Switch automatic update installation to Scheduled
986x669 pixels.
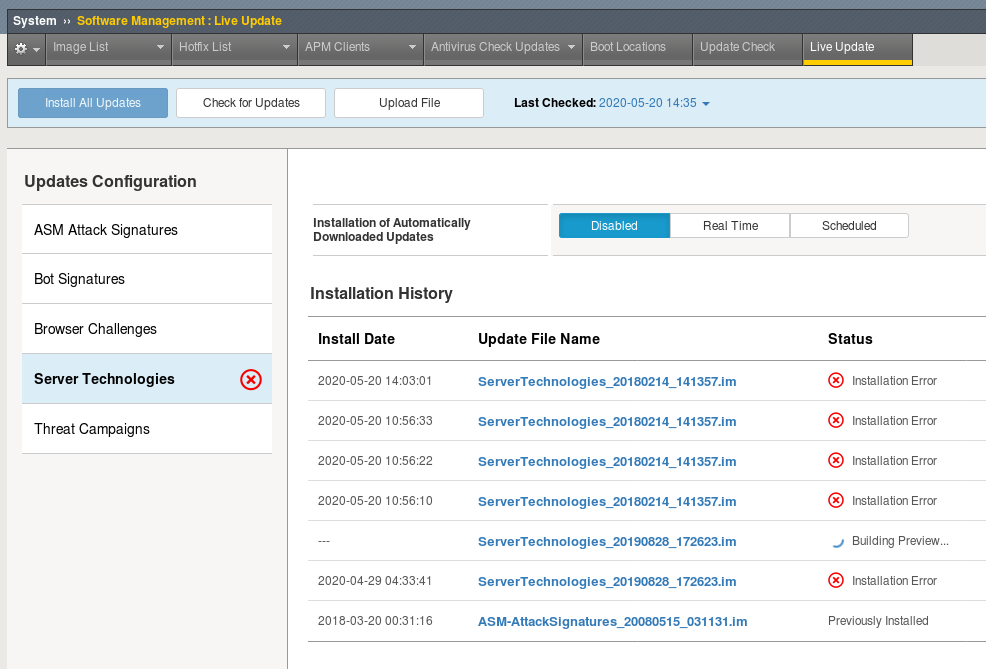click(849, 225)
